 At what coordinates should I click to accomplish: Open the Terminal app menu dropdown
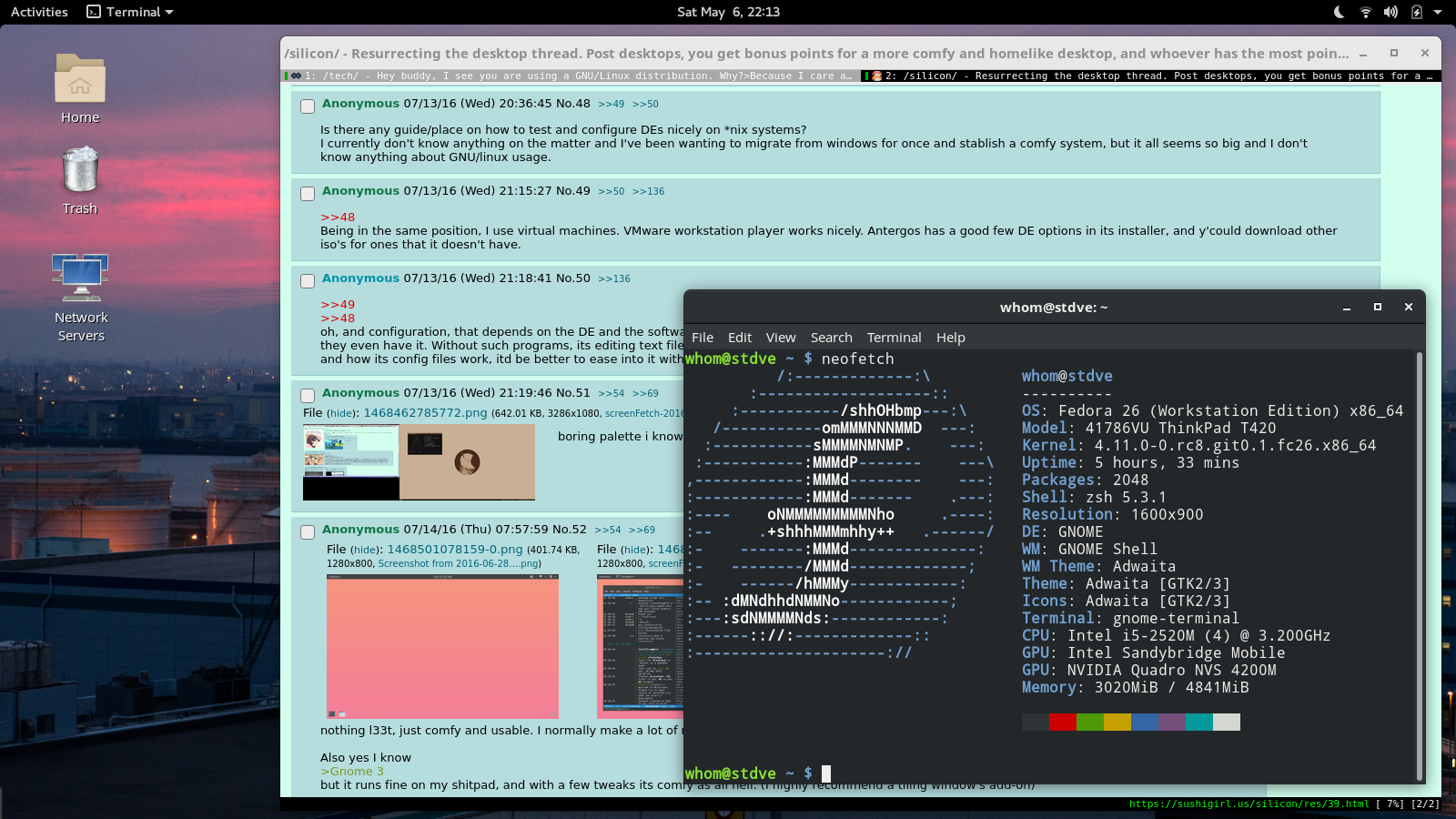tap(130, 12)
